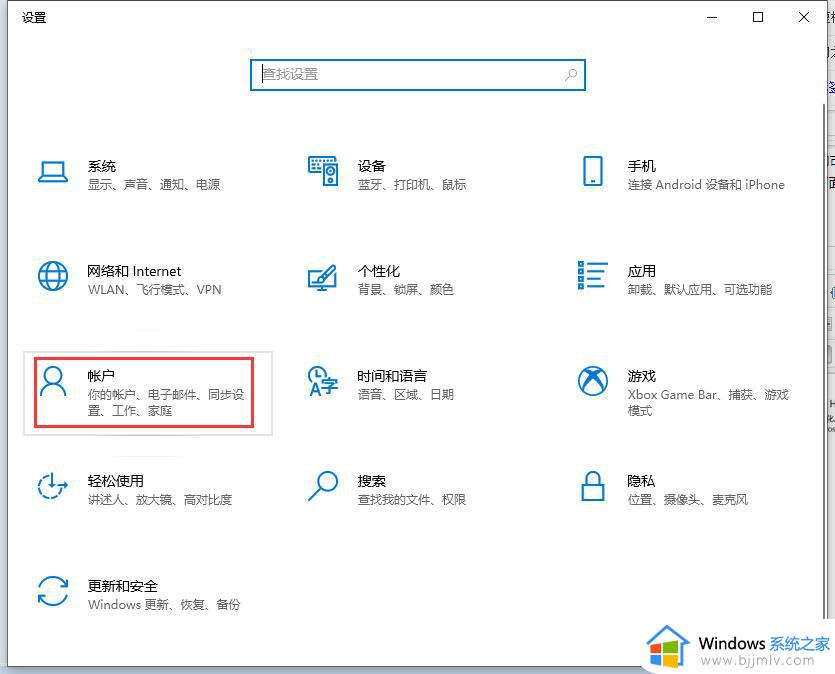Open the 帐户 category title
The width and height of the screenshot is (835, 674).
tap(101, 376)
